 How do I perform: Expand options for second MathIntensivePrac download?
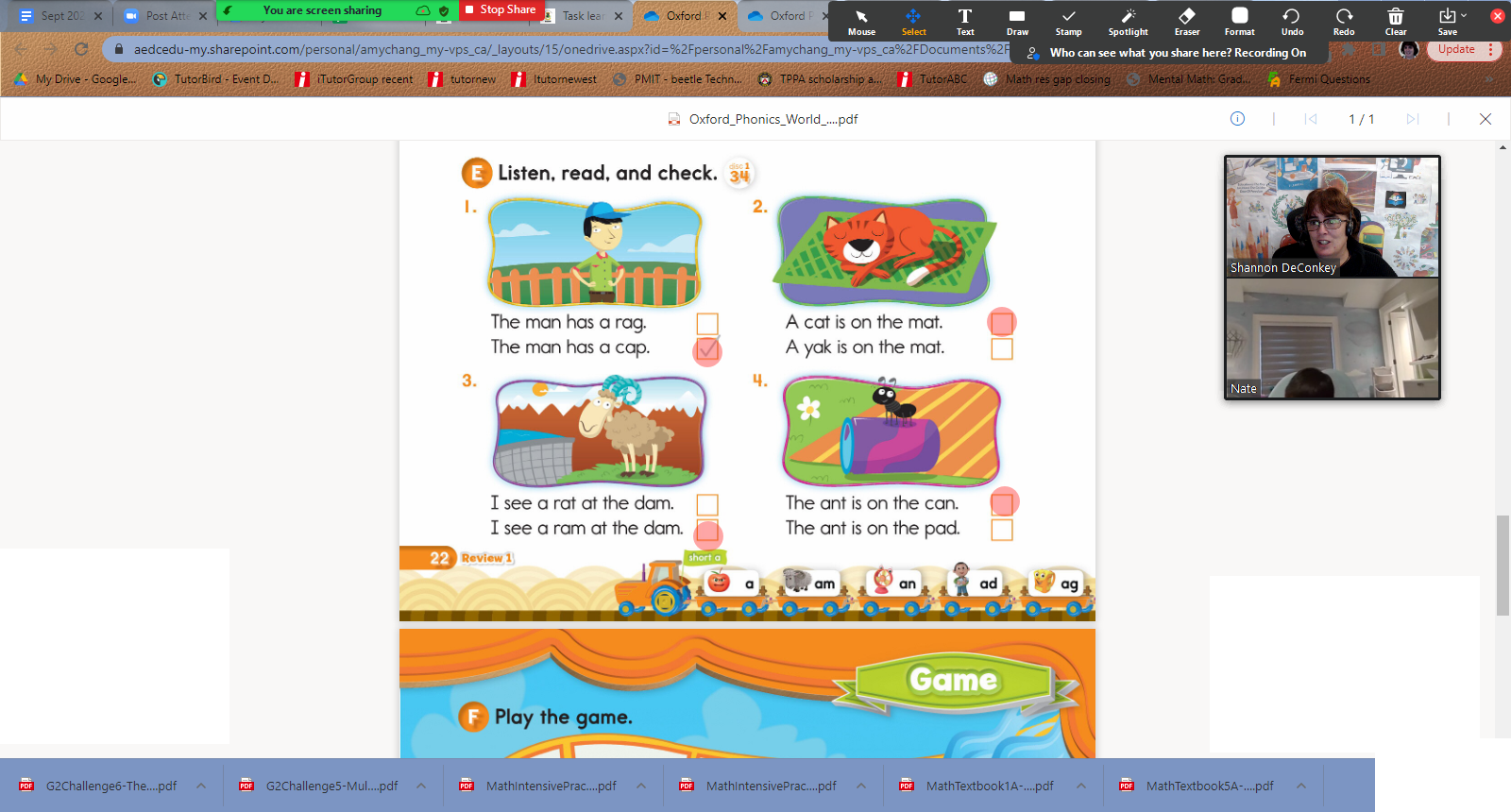click(861, 786)
